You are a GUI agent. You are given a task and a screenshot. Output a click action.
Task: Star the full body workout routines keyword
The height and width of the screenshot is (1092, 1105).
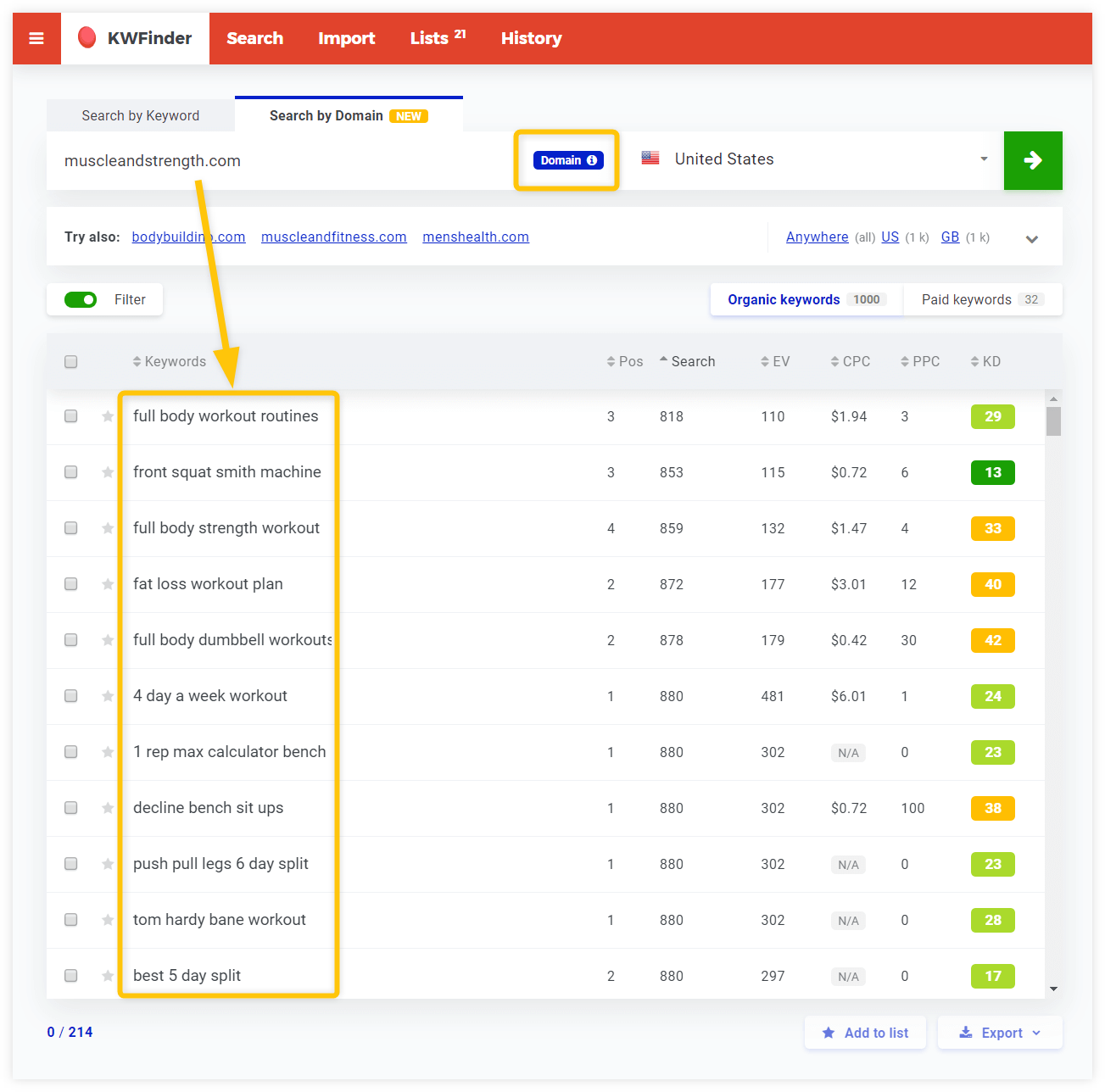point(108,416)
